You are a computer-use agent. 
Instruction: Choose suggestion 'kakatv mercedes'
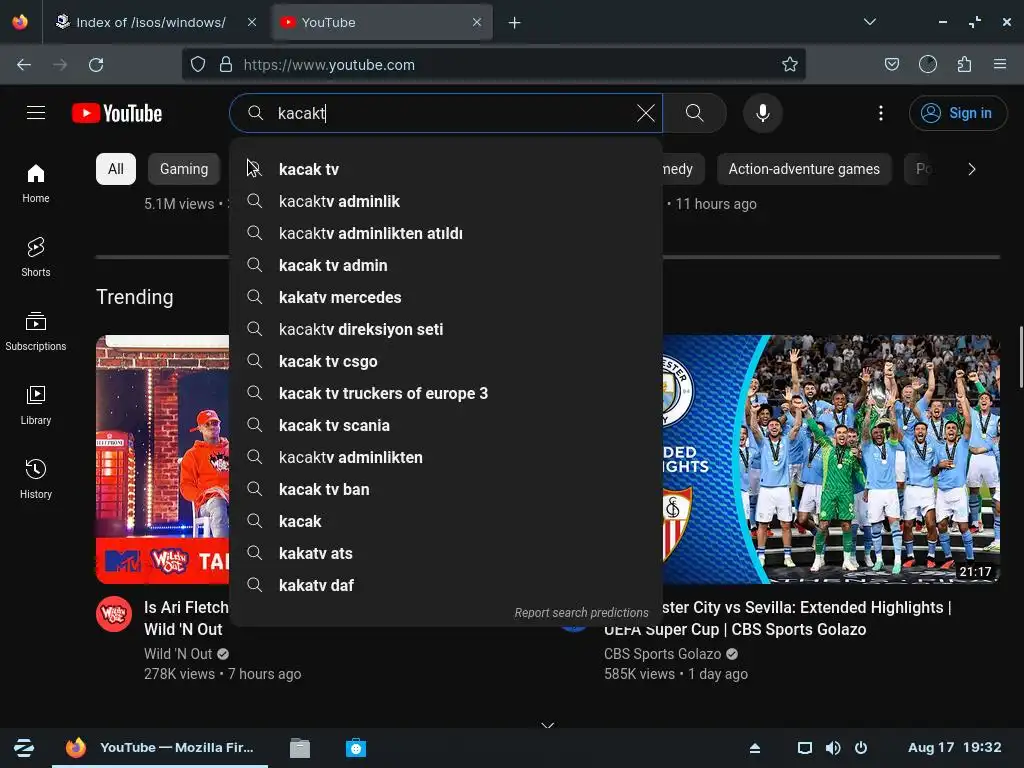[446, 297]
